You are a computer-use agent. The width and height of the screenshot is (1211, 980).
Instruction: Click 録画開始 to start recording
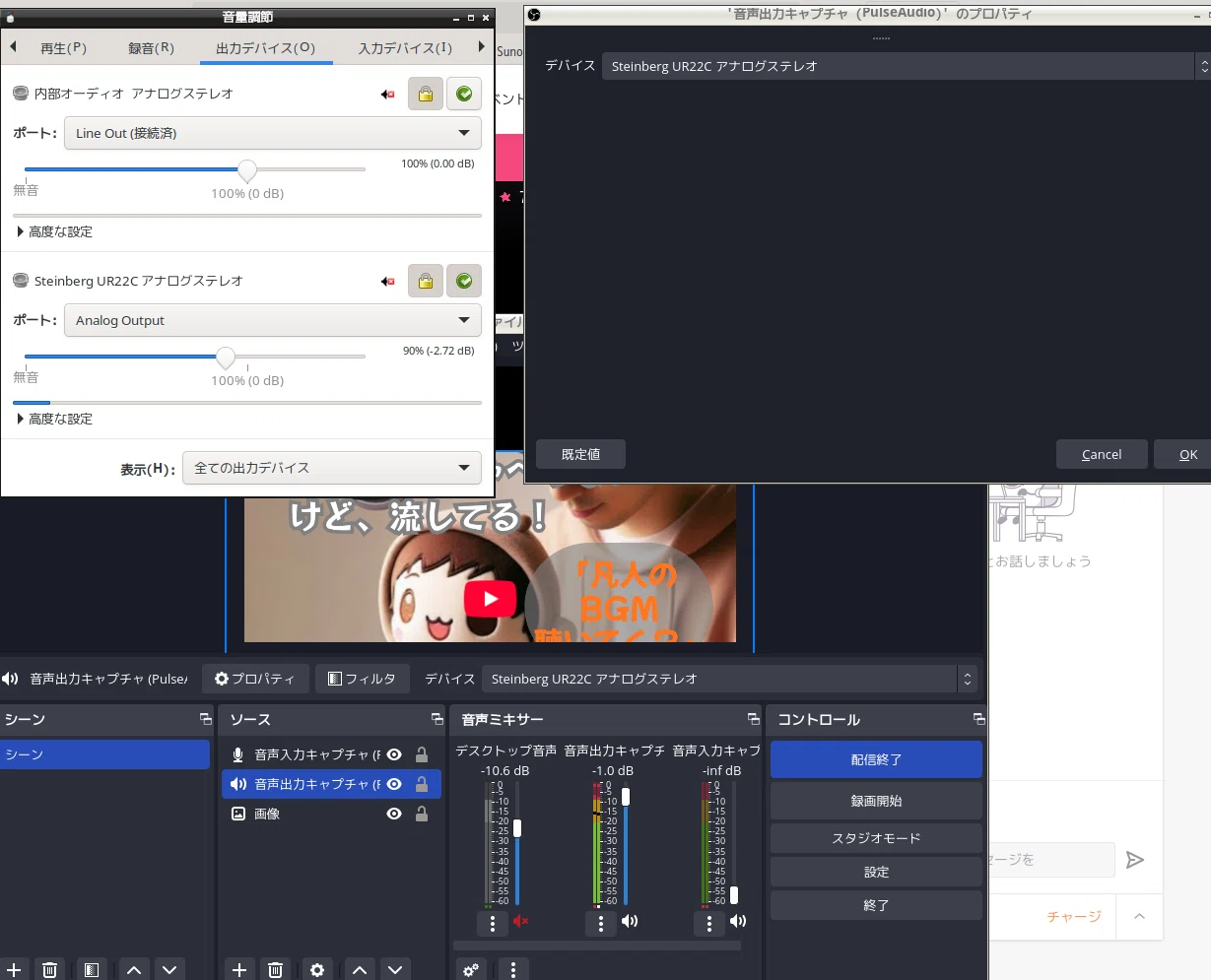[x=876, y=801]
